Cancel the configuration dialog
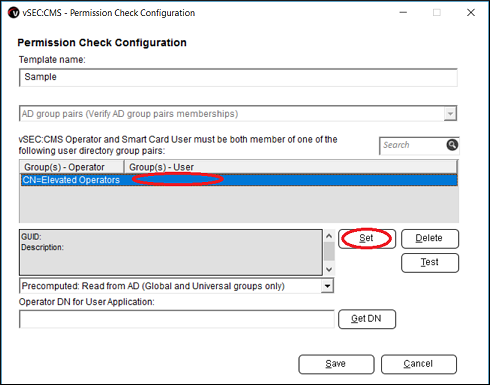 [419, 364]
